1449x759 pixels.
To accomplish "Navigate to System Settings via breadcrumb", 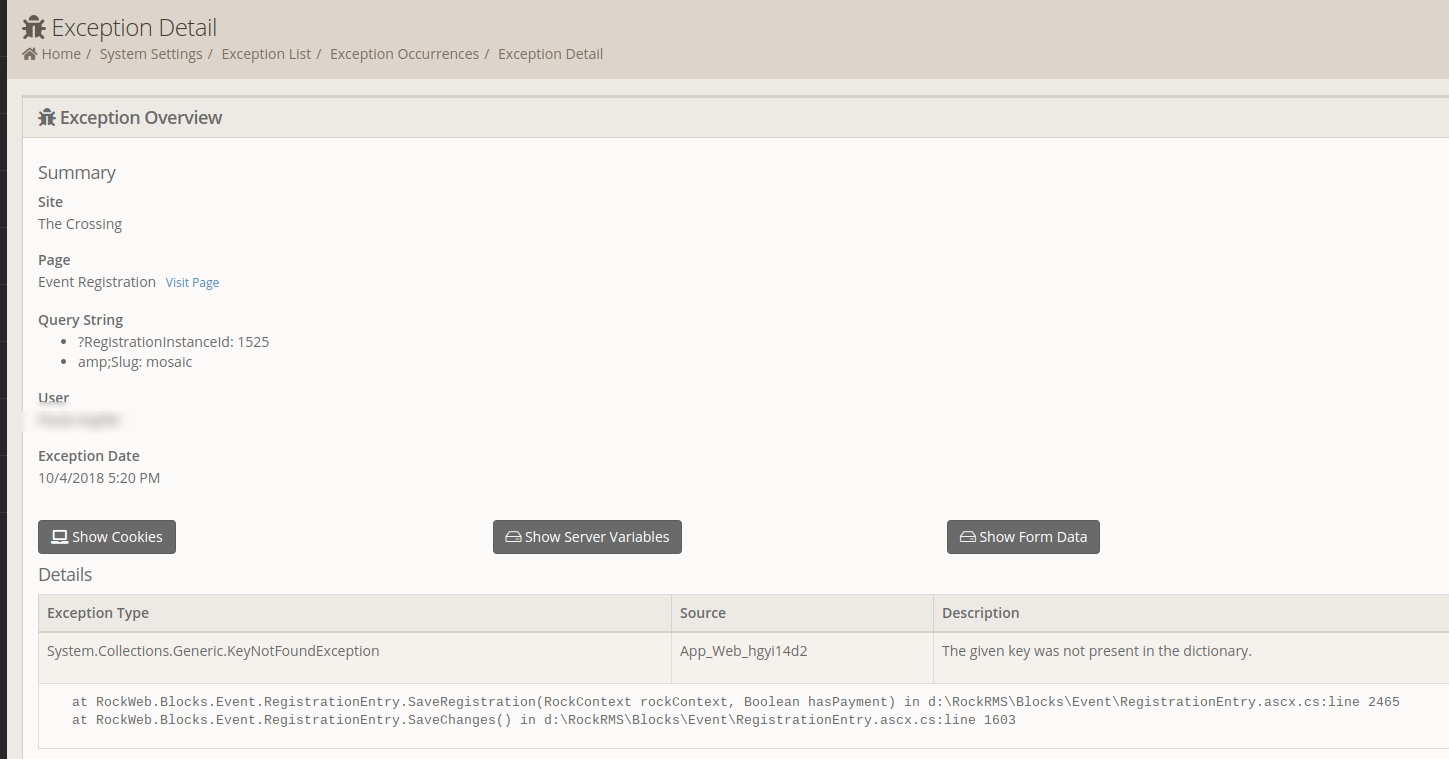I will (151, 53).
